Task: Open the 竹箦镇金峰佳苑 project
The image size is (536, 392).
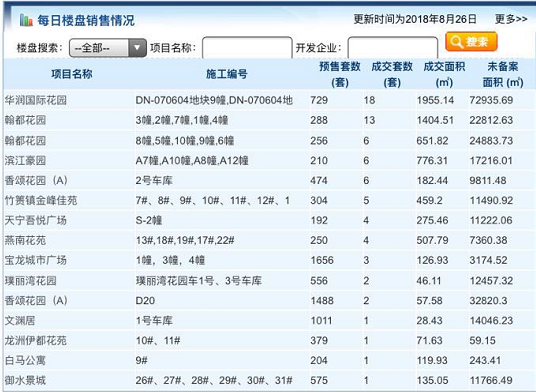Action: point(41,200)
